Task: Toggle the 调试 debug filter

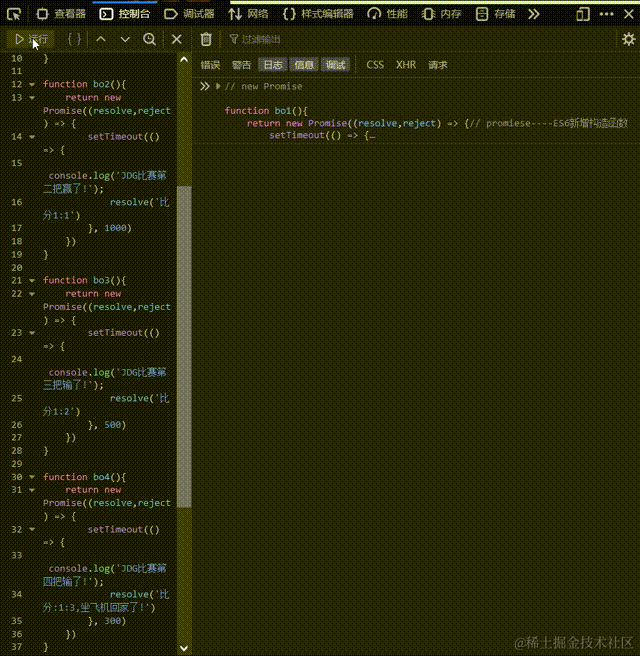Action: [x=335, y=65]
